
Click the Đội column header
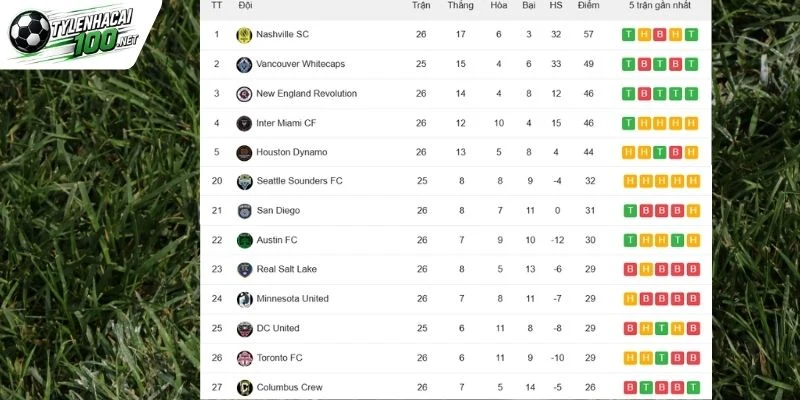click(245, 6)
